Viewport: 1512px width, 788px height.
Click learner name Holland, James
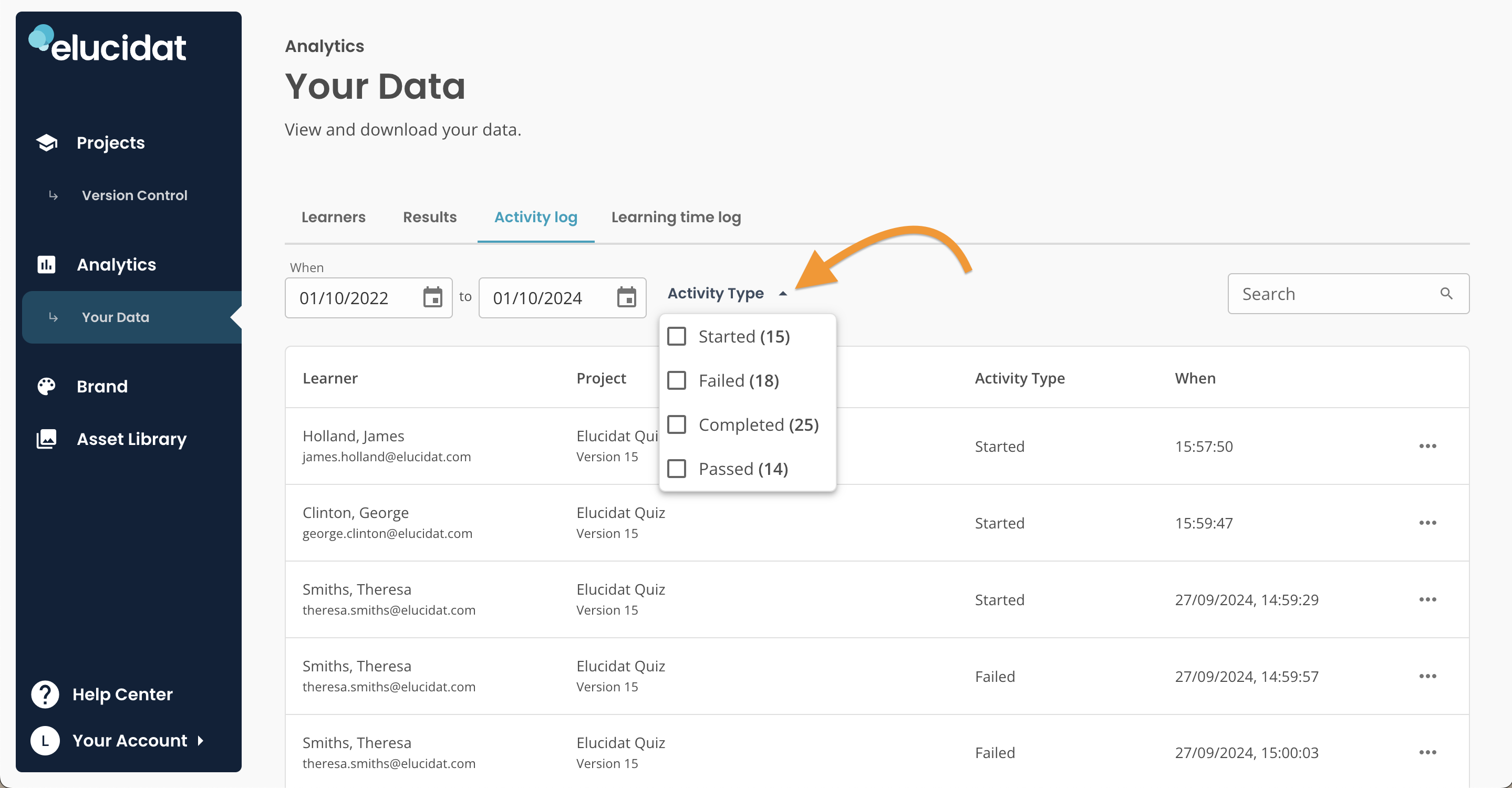click(354, 436)
